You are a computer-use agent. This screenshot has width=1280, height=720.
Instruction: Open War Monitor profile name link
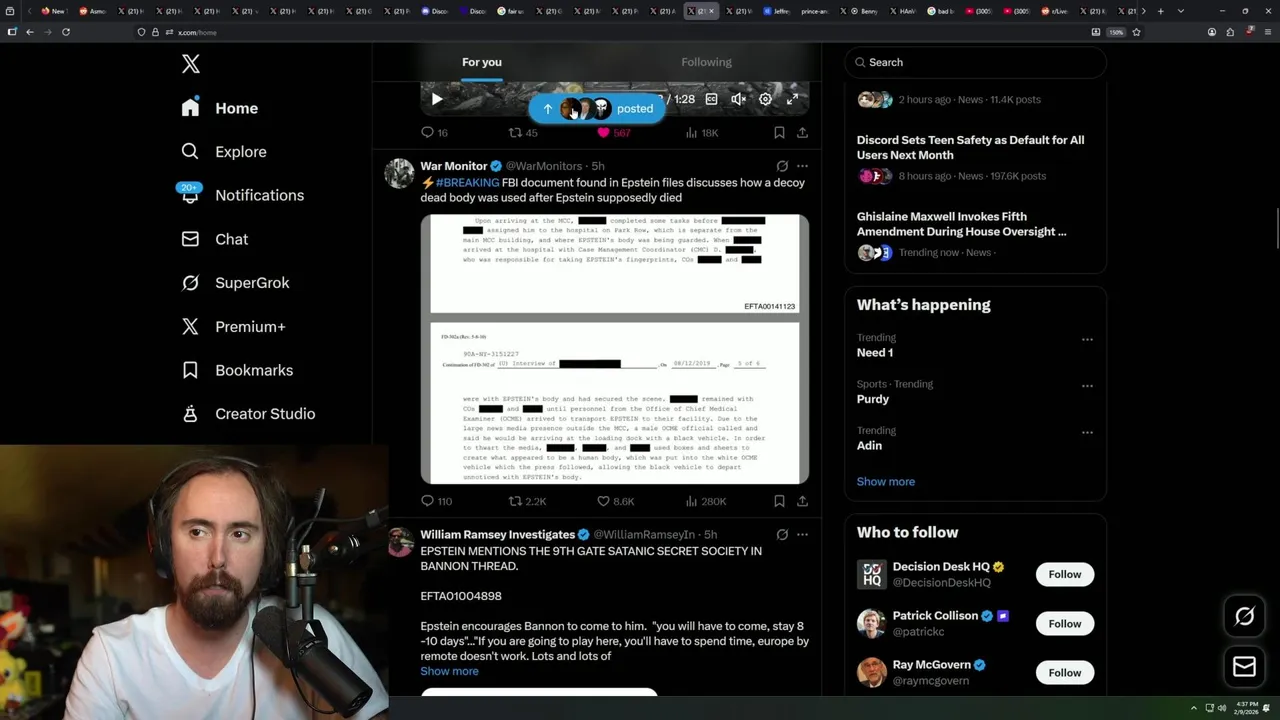(x=454, y=166)
